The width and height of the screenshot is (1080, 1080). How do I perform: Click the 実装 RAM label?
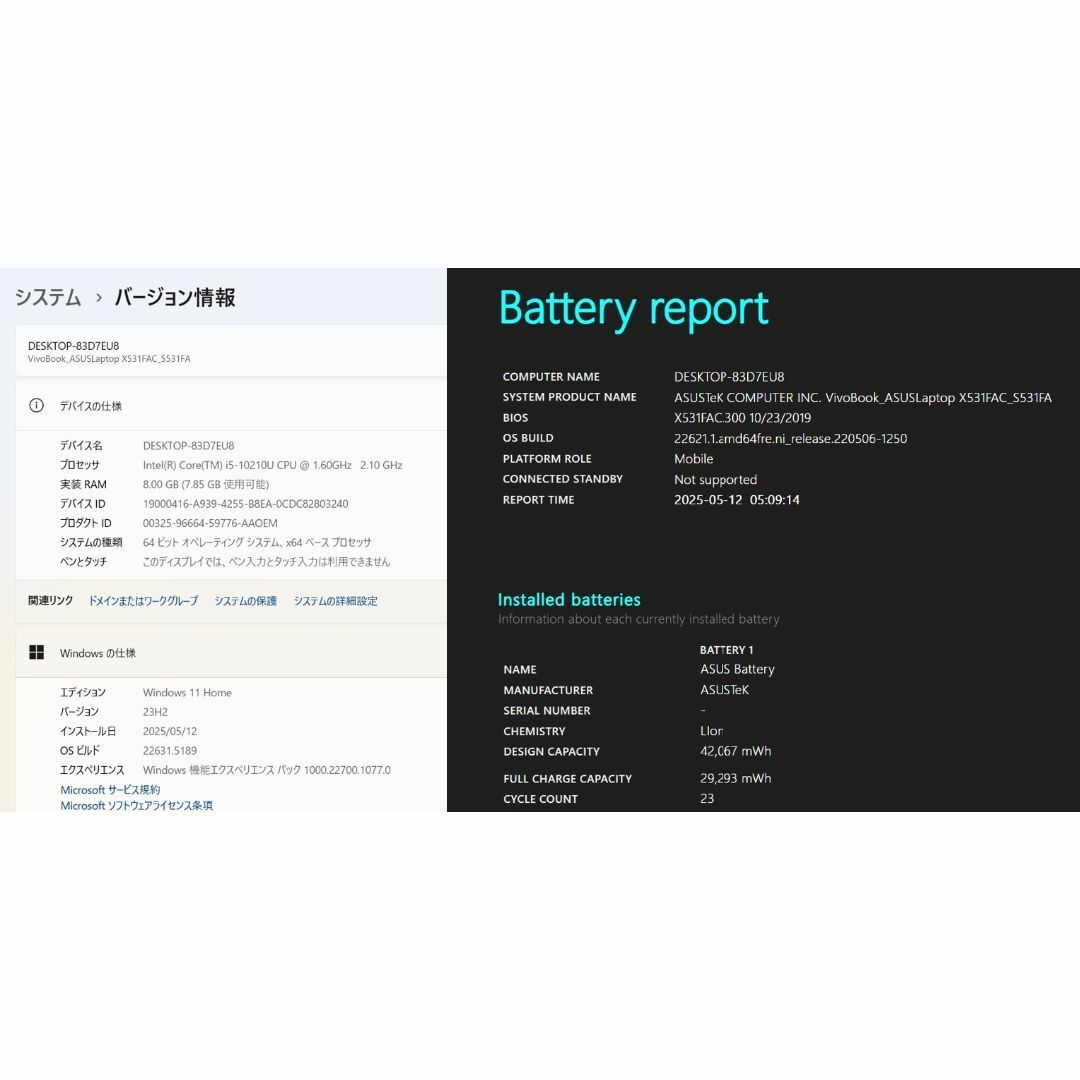(x=83, y=484)
